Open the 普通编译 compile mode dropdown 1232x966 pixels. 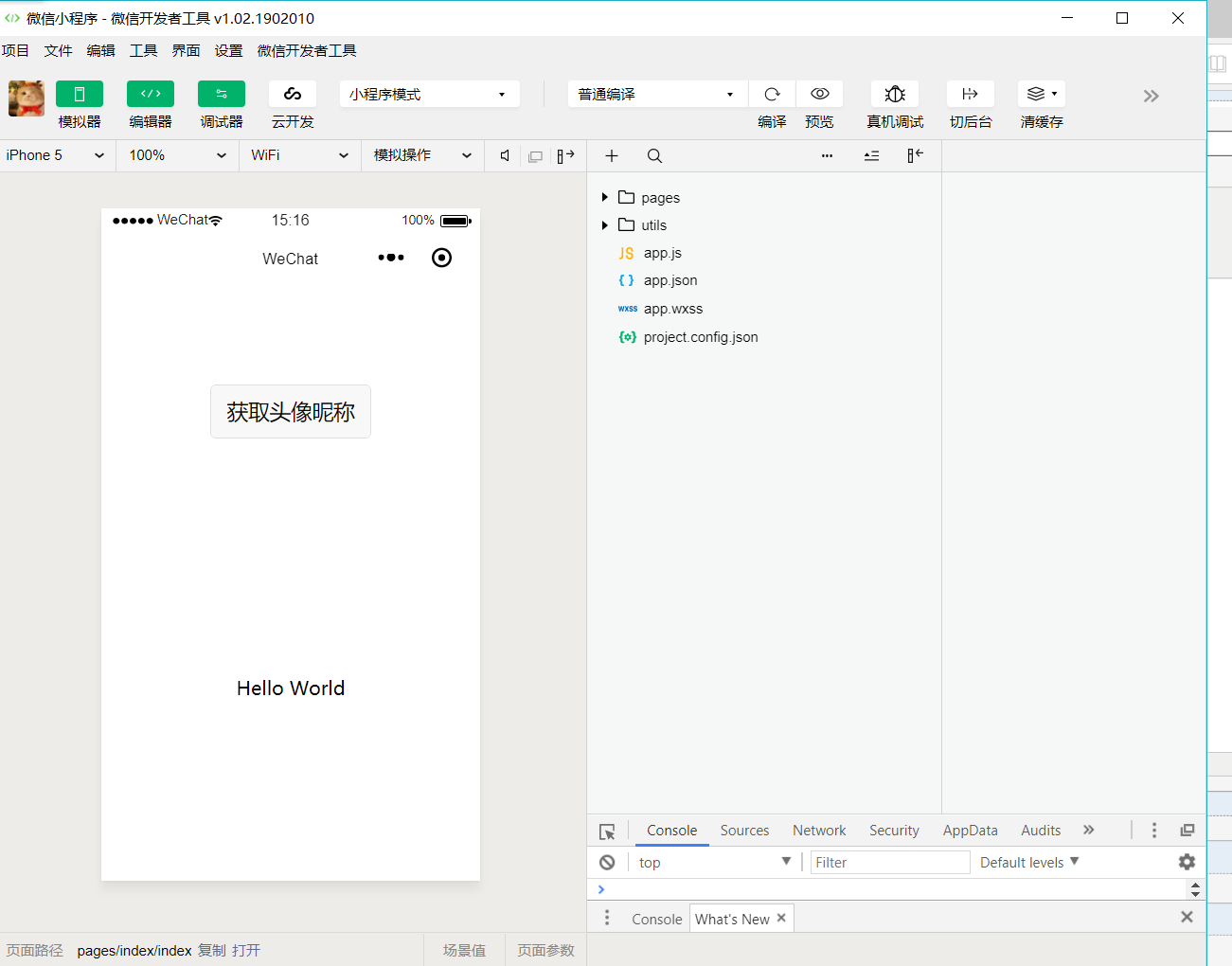coord(657,94)
